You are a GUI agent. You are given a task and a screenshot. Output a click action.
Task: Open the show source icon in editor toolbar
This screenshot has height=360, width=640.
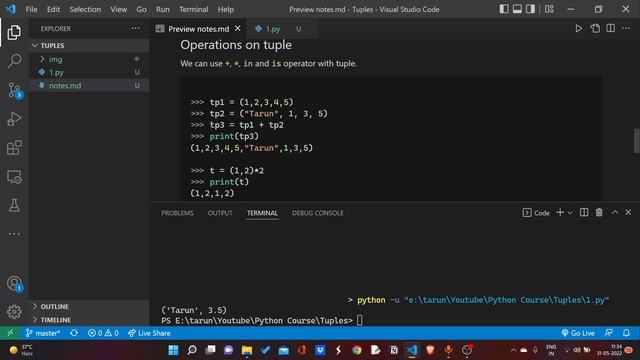[x=595, y=29]
